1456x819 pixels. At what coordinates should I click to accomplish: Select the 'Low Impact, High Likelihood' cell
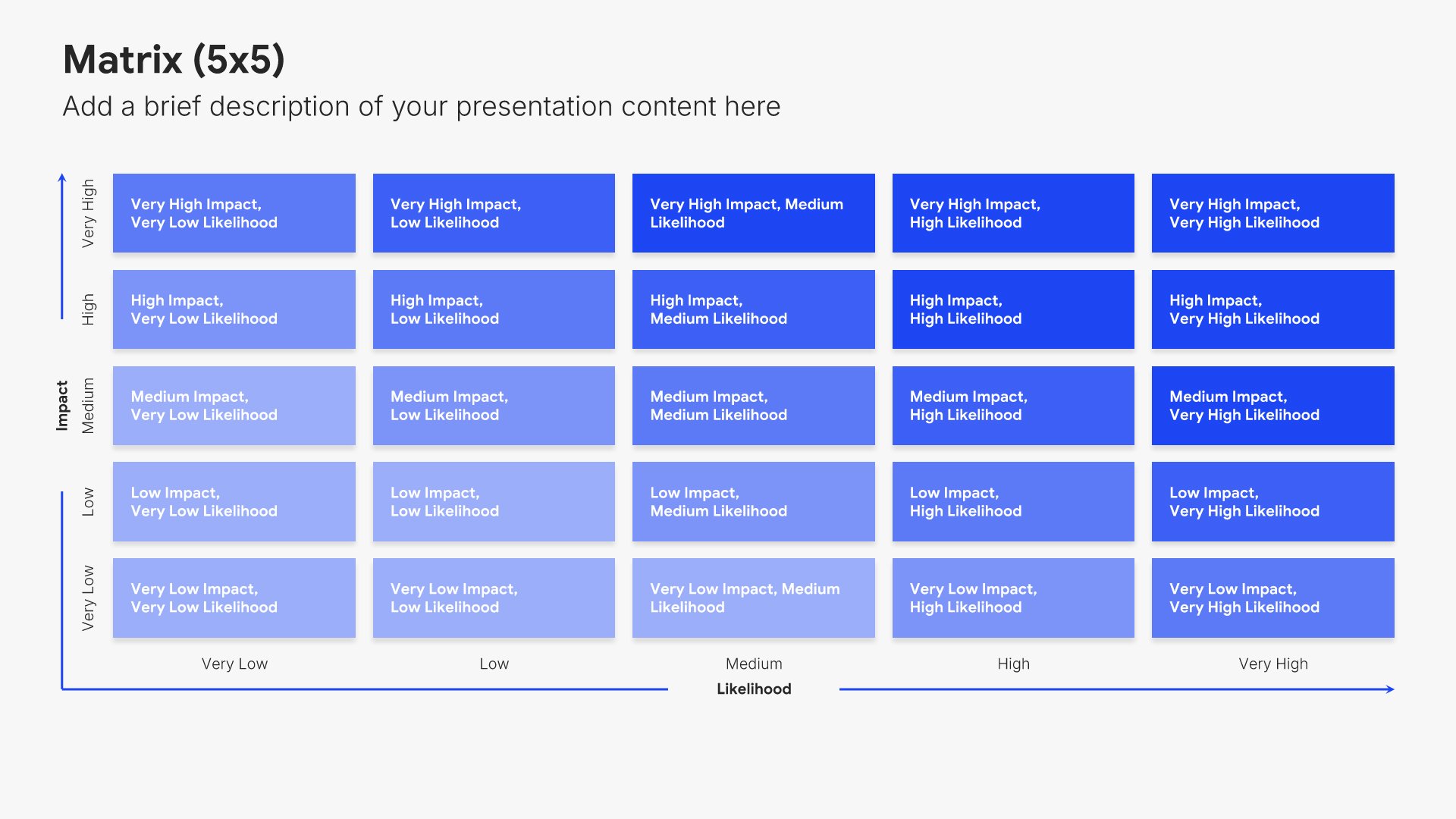1013,501
